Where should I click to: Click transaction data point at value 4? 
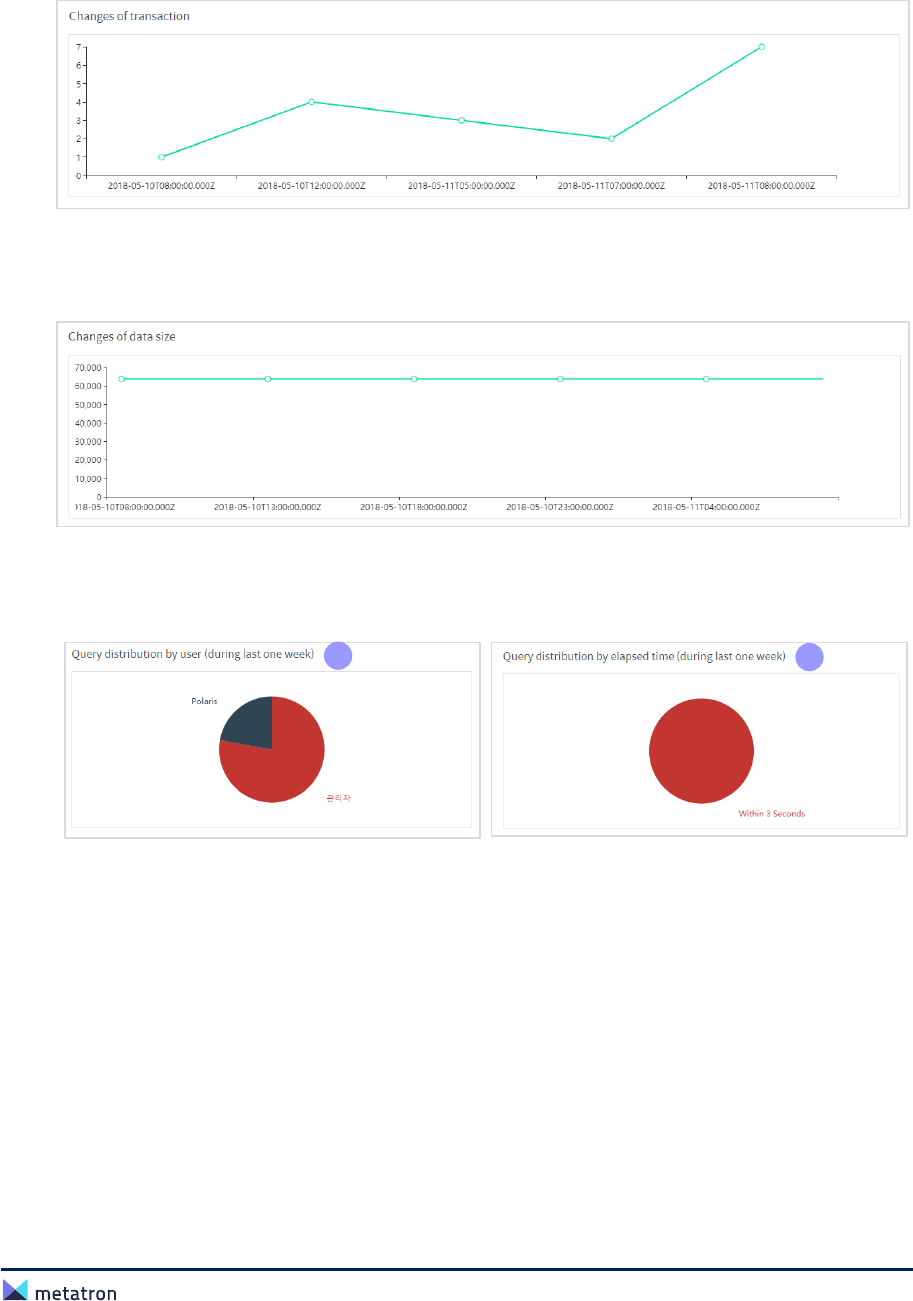coord(312,102)
